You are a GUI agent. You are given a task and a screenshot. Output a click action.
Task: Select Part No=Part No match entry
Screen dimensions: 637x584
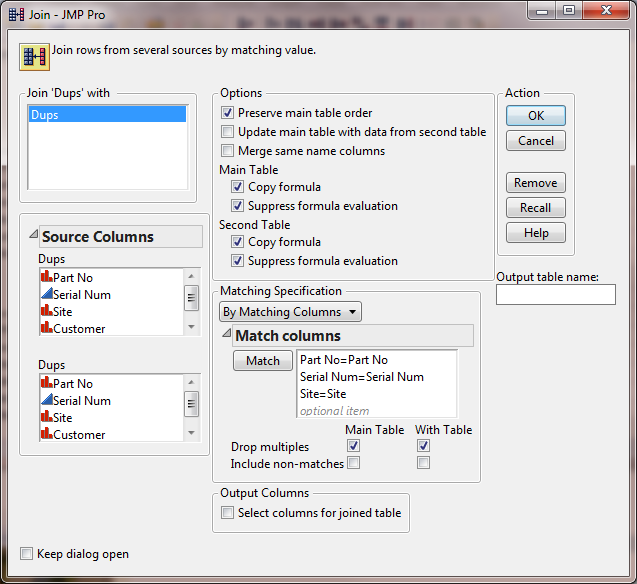click(344, 360)
